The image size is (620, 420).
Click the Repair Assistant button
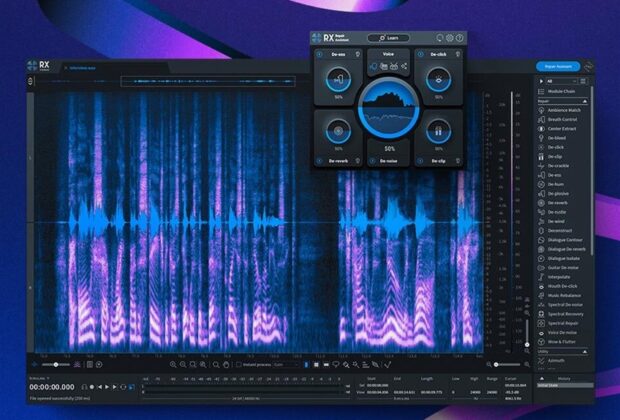558,66
